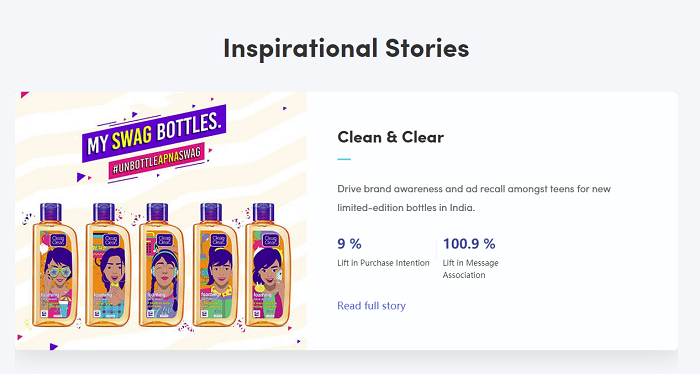Click the fifth bottle on the right

(x=267, y=265)
